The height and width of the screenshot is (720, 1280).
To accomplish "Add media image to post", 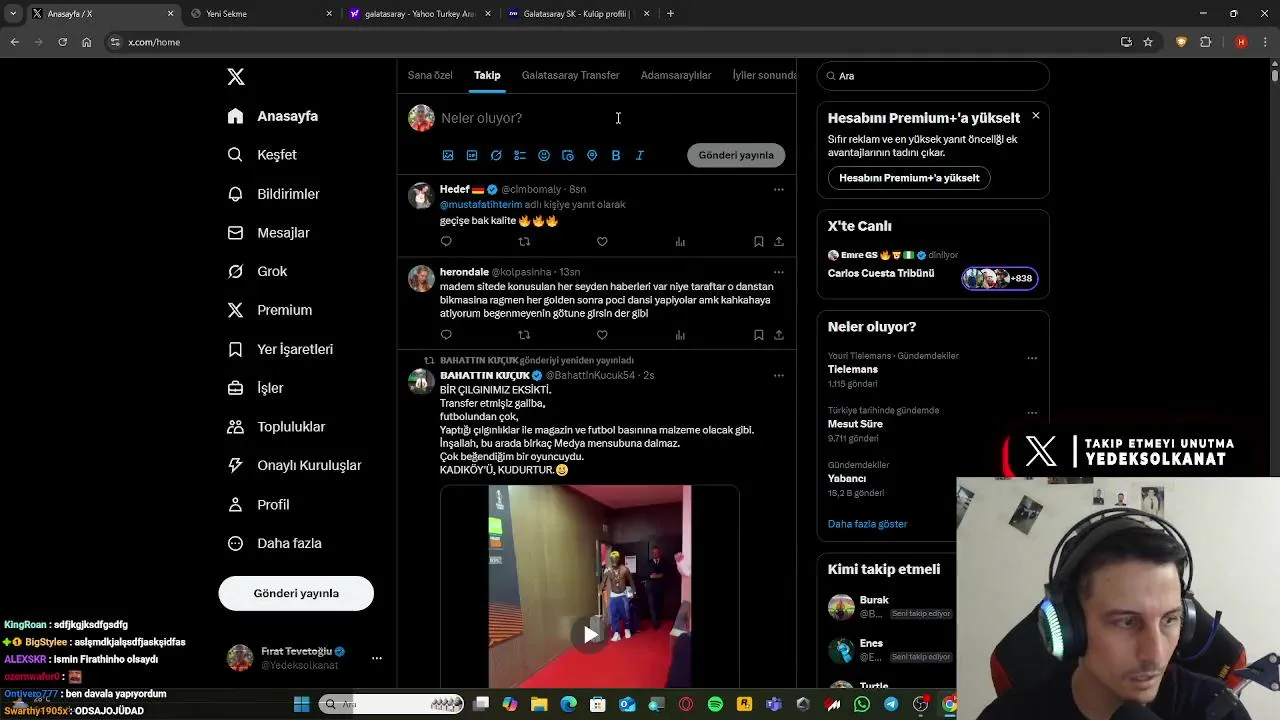I will pos(448,155).
